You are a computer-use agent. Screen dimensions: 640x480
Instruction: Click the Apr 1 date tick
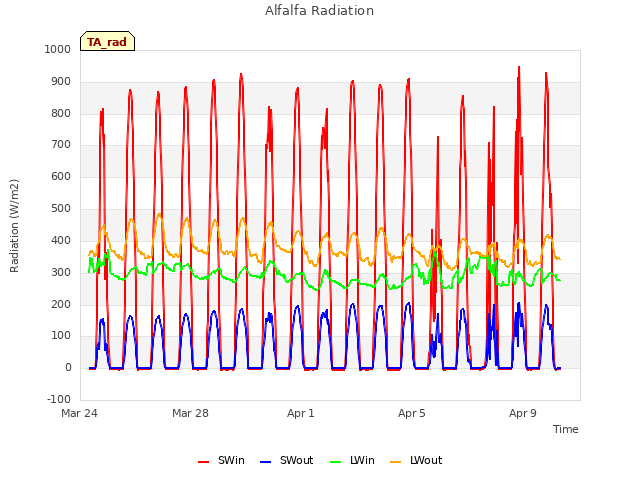(x=301, y=413)
